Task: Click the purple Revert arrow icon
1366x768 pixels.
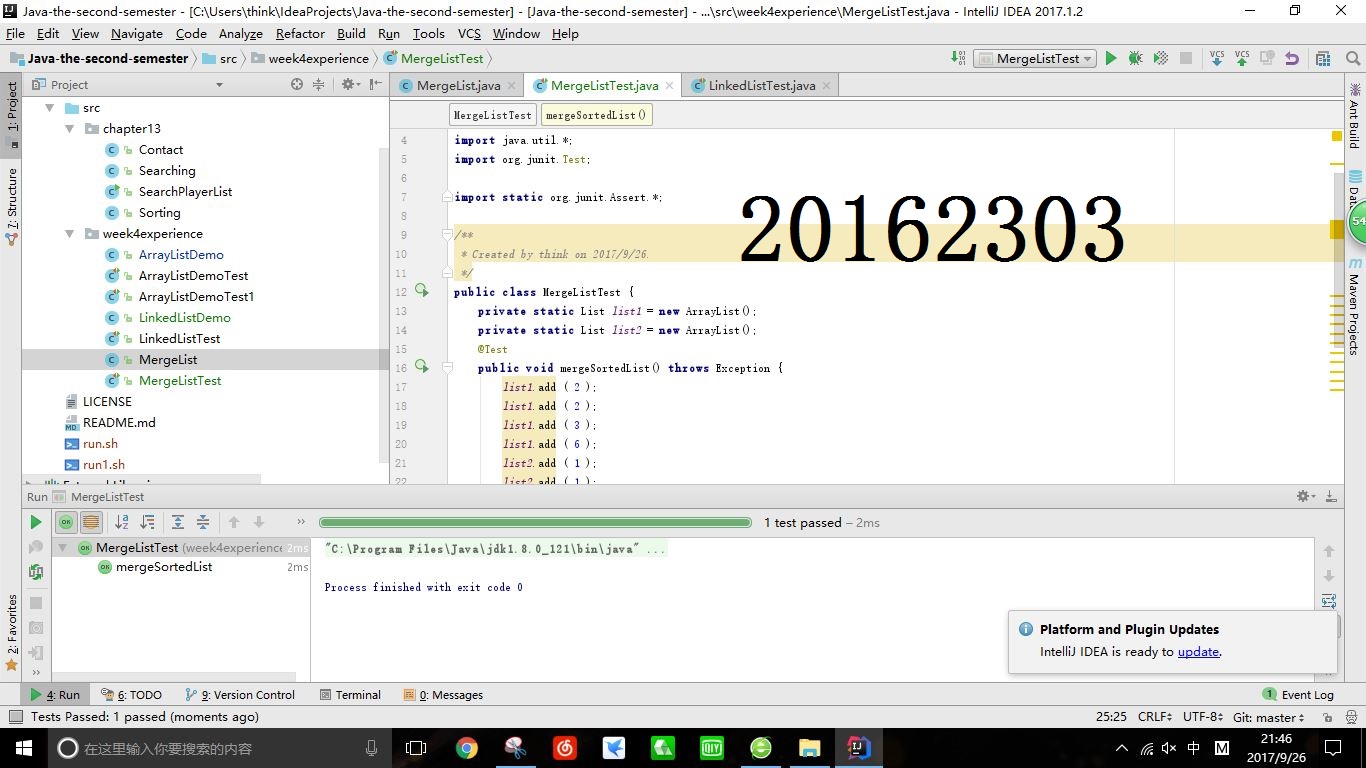Action: coord(1292,59)
